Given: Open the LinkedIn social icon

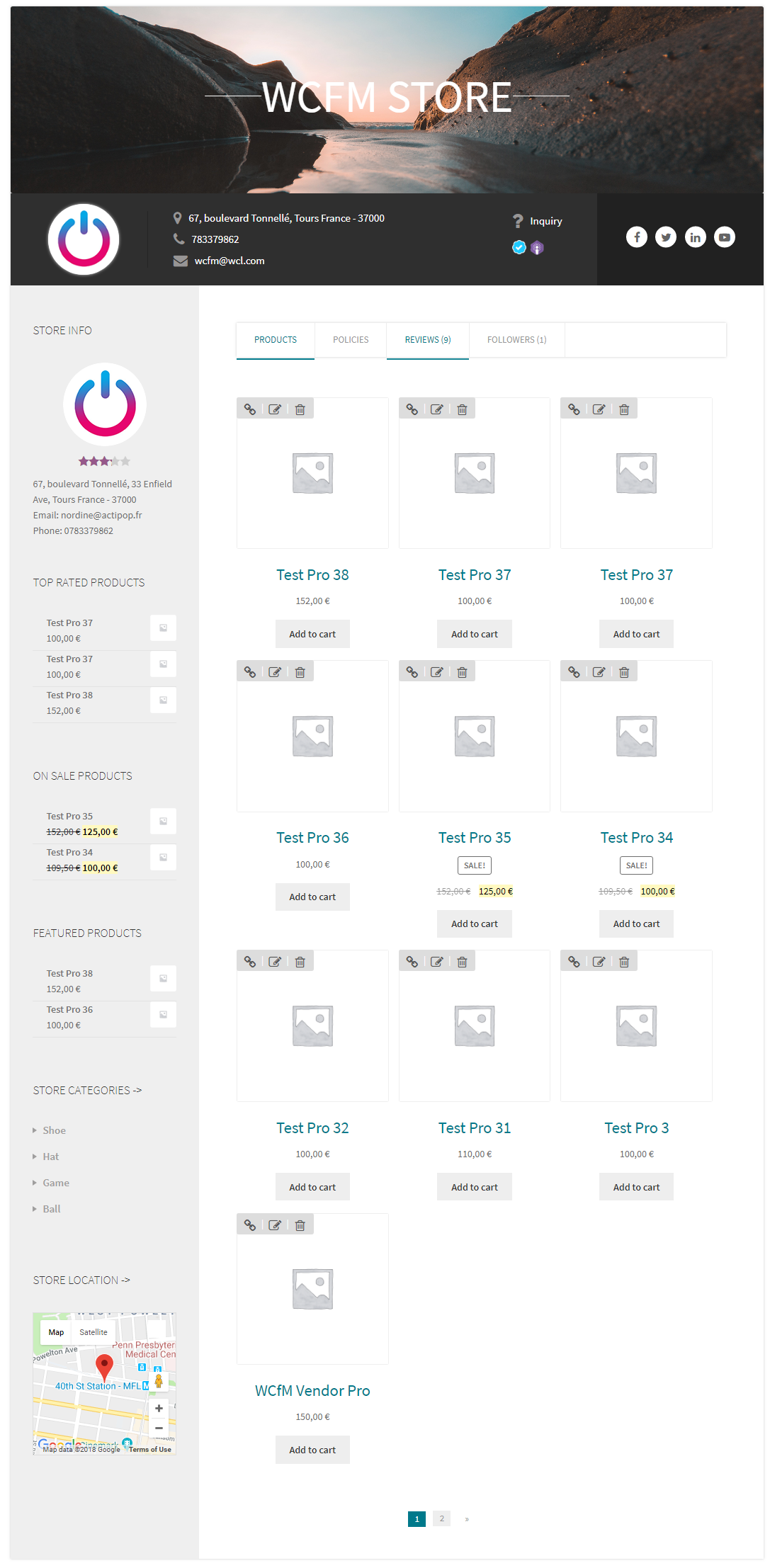Looking at the screenshot, I should coord(695,237).
